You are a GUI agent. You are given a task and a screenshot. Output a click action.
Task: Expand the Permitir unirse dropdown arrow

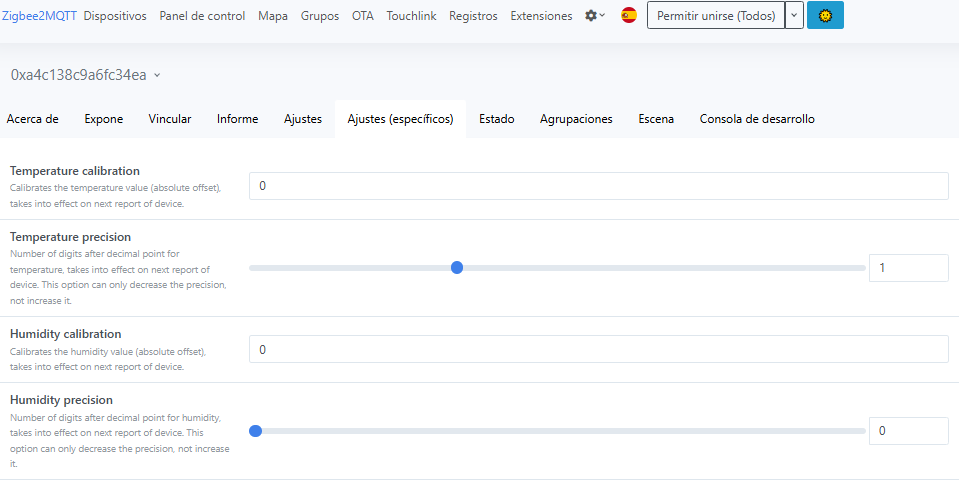(794, 16)
